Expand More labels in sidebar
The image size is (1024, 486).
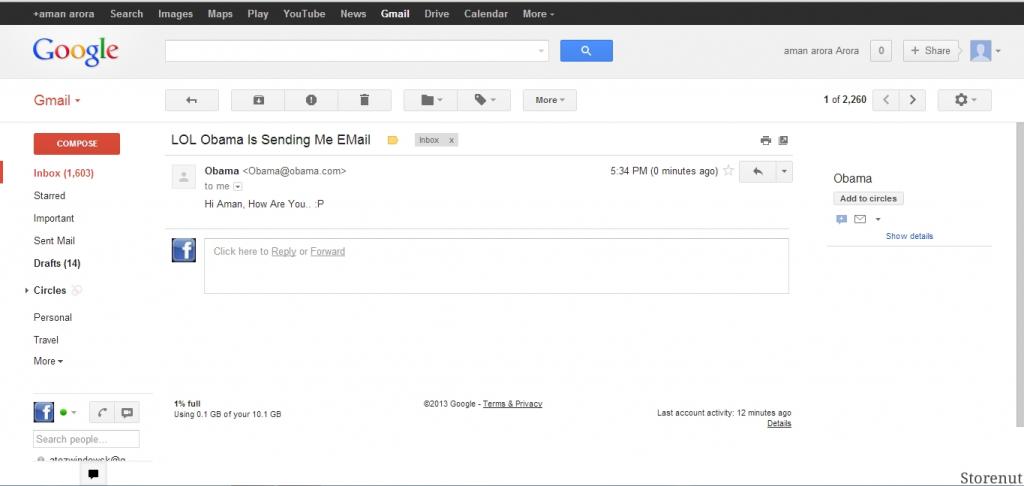pyautogui.click(x=48, y=361)
